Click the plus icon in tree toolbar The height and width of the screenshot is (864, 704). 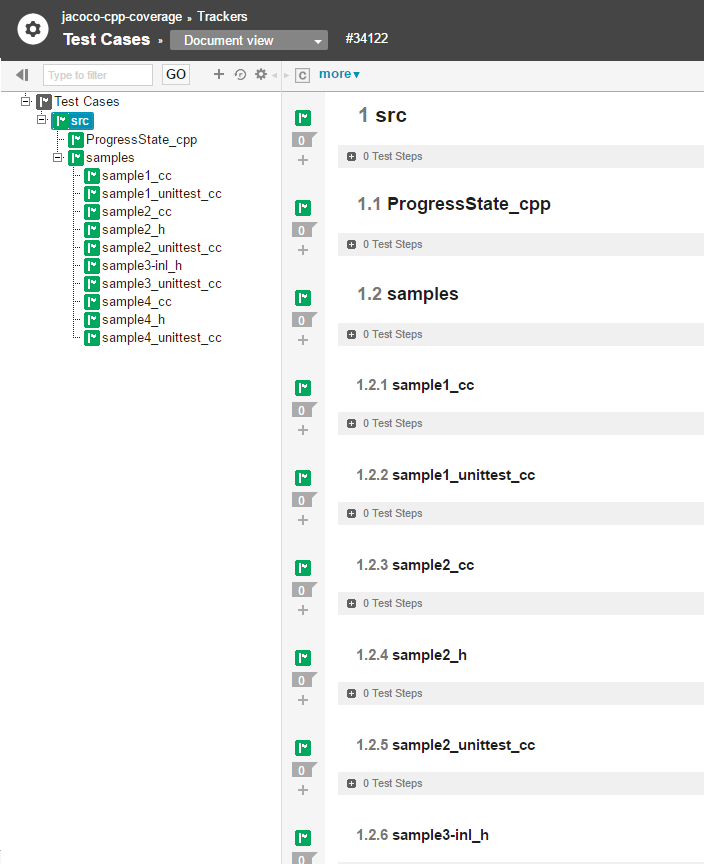[x=219, y=74]
